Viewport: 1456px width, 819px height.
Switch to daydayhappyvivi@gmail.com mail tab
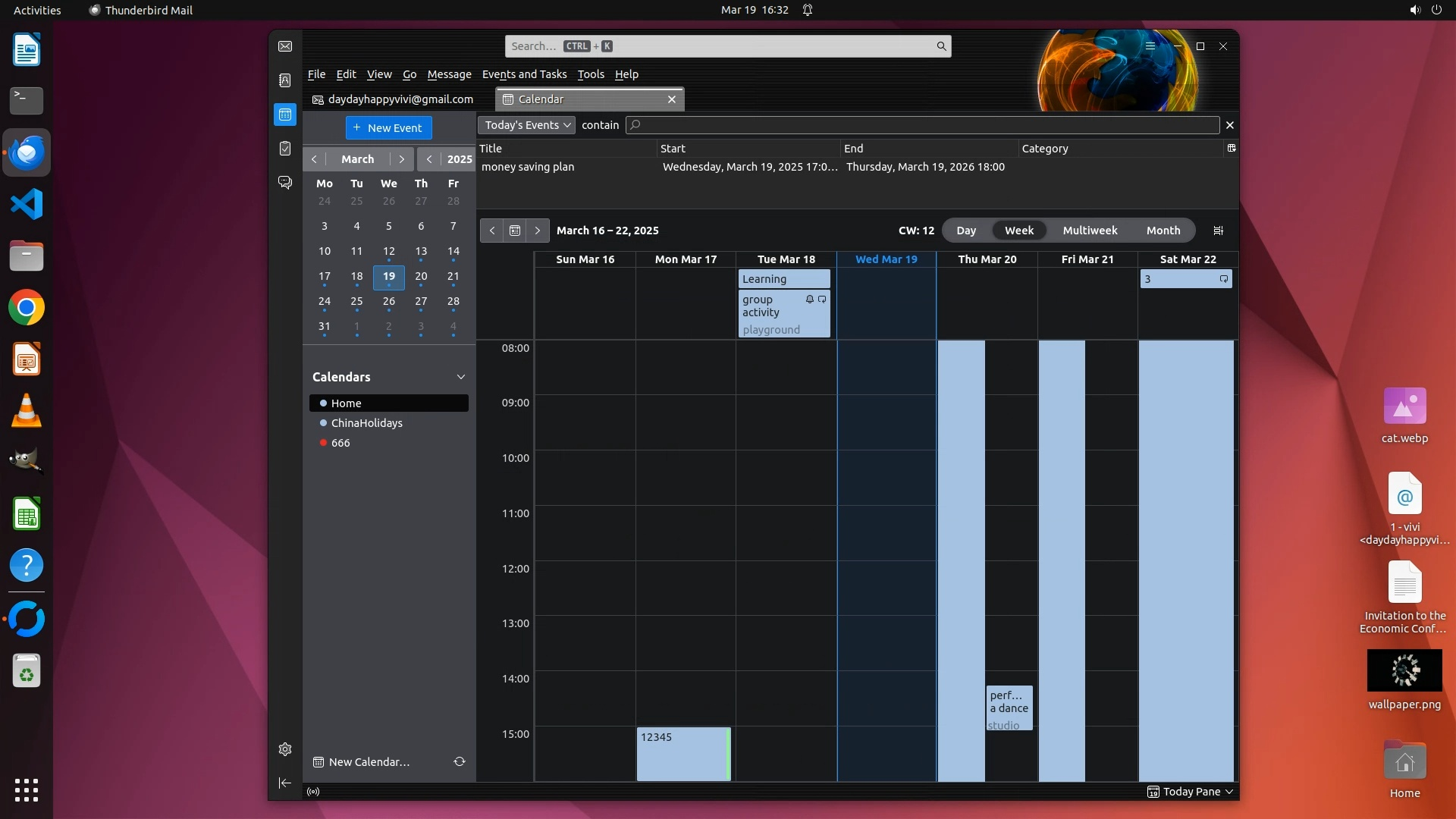(393, 99)
